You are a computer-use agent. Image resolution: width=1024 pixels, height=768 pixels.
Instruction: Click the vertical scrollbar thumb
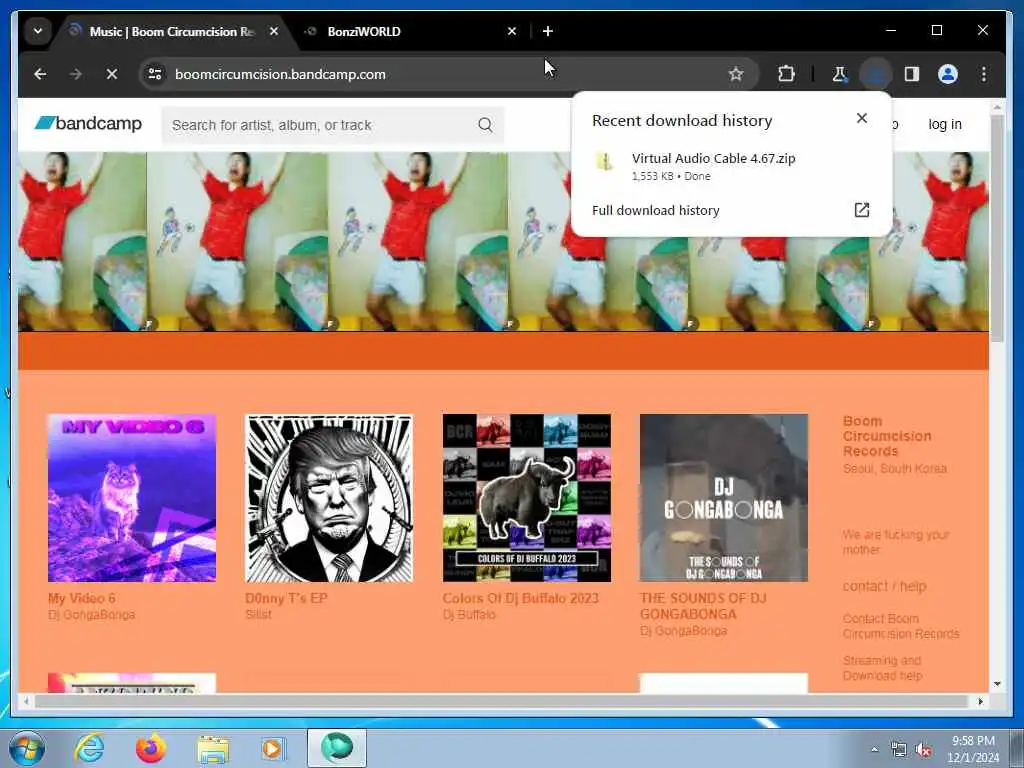(997, 229)
